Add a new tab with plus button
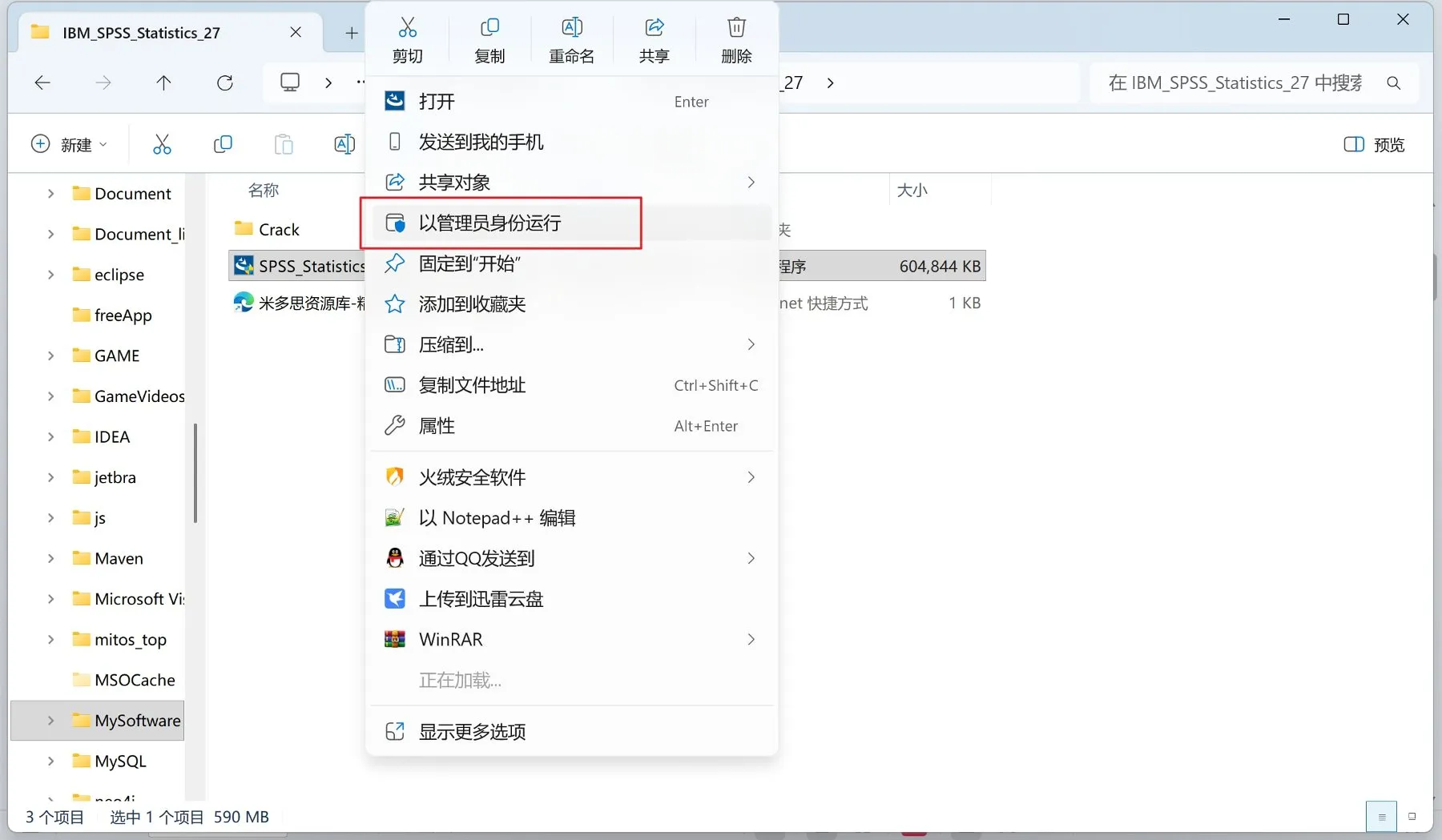 [x=351, y=33]
